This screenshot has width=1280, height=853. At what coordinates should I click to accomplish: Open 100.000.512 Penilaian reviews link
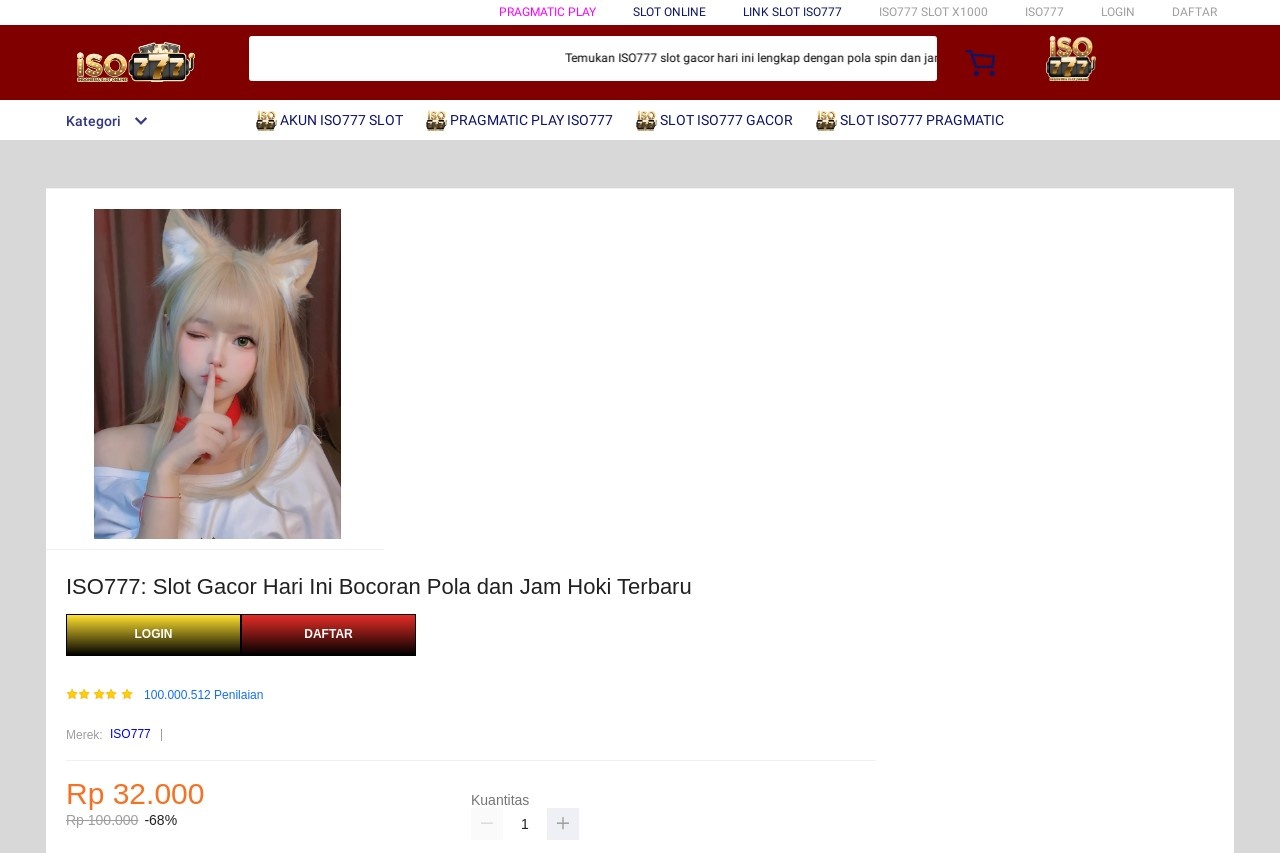coord(204,695)
